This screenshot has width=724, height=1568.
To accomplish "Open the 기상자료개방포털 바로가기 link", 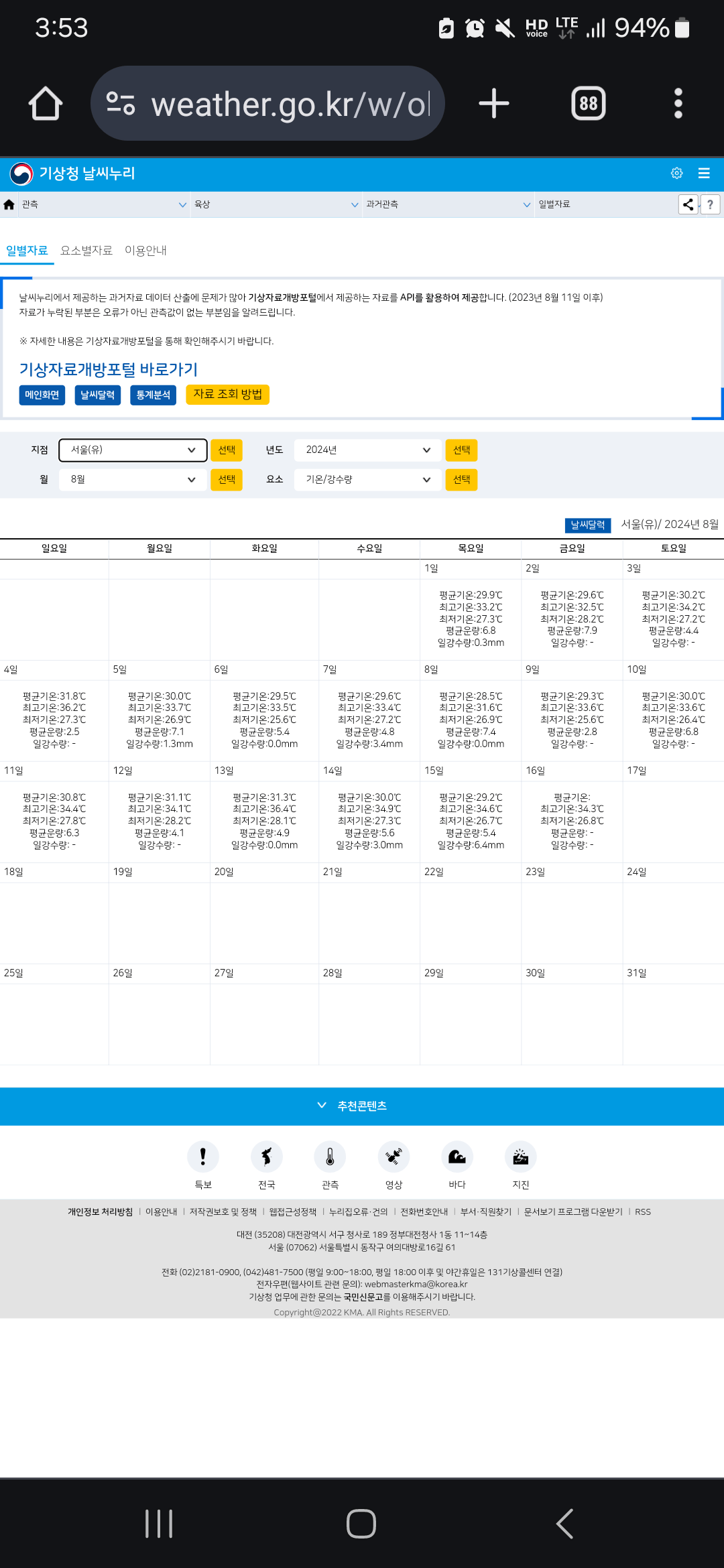I will coord(109,369).
